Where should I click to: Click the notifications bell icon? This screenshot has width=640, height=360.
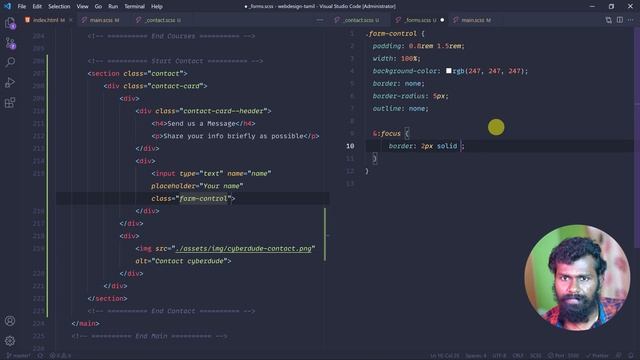[630, 356]
